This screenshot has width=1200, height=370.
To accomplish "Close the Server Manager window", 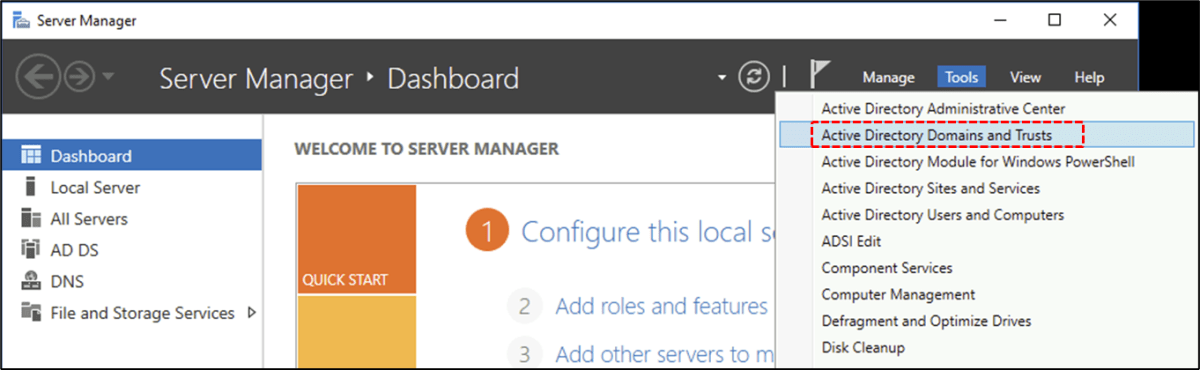I will [x=1110, y=20].
